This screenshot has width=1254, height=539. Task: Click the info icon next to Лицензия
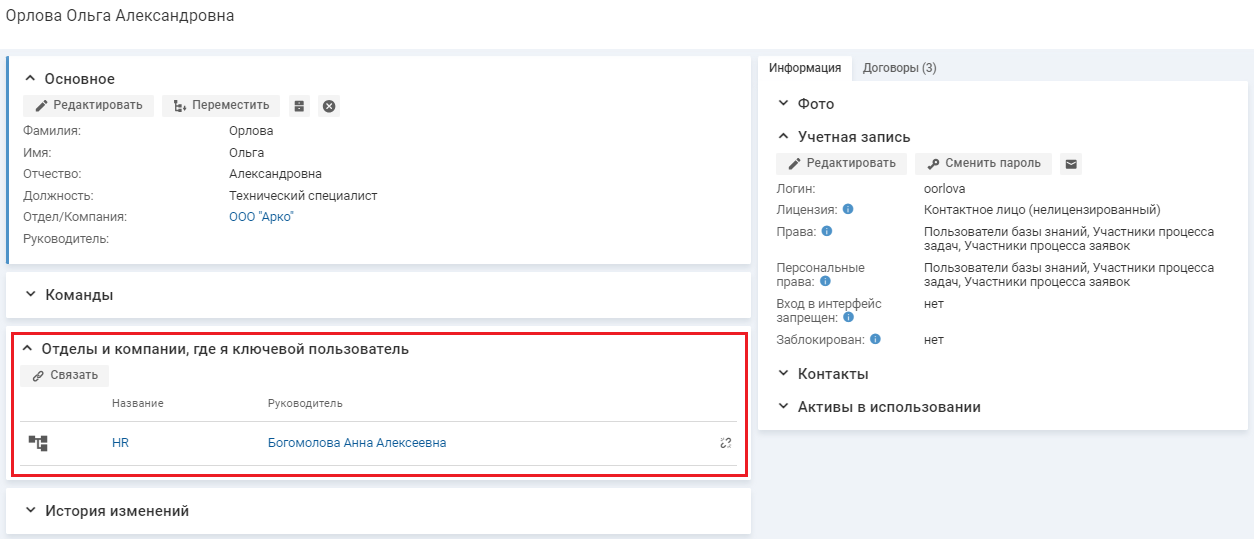[x=847, y=210]
